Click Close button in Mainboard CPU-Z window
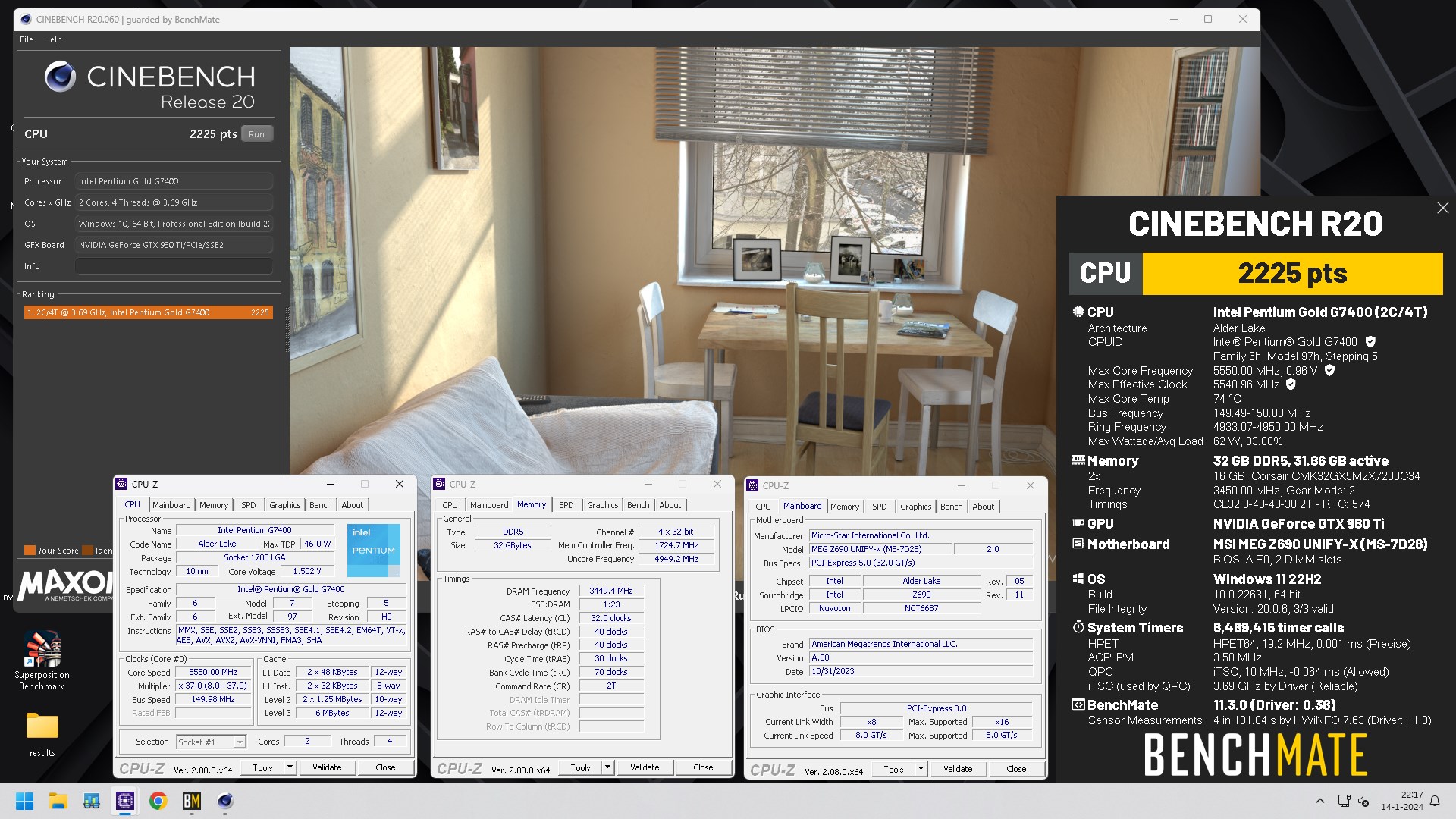The height and width of the screenshot is (819, 1456). click(1016, 769)
